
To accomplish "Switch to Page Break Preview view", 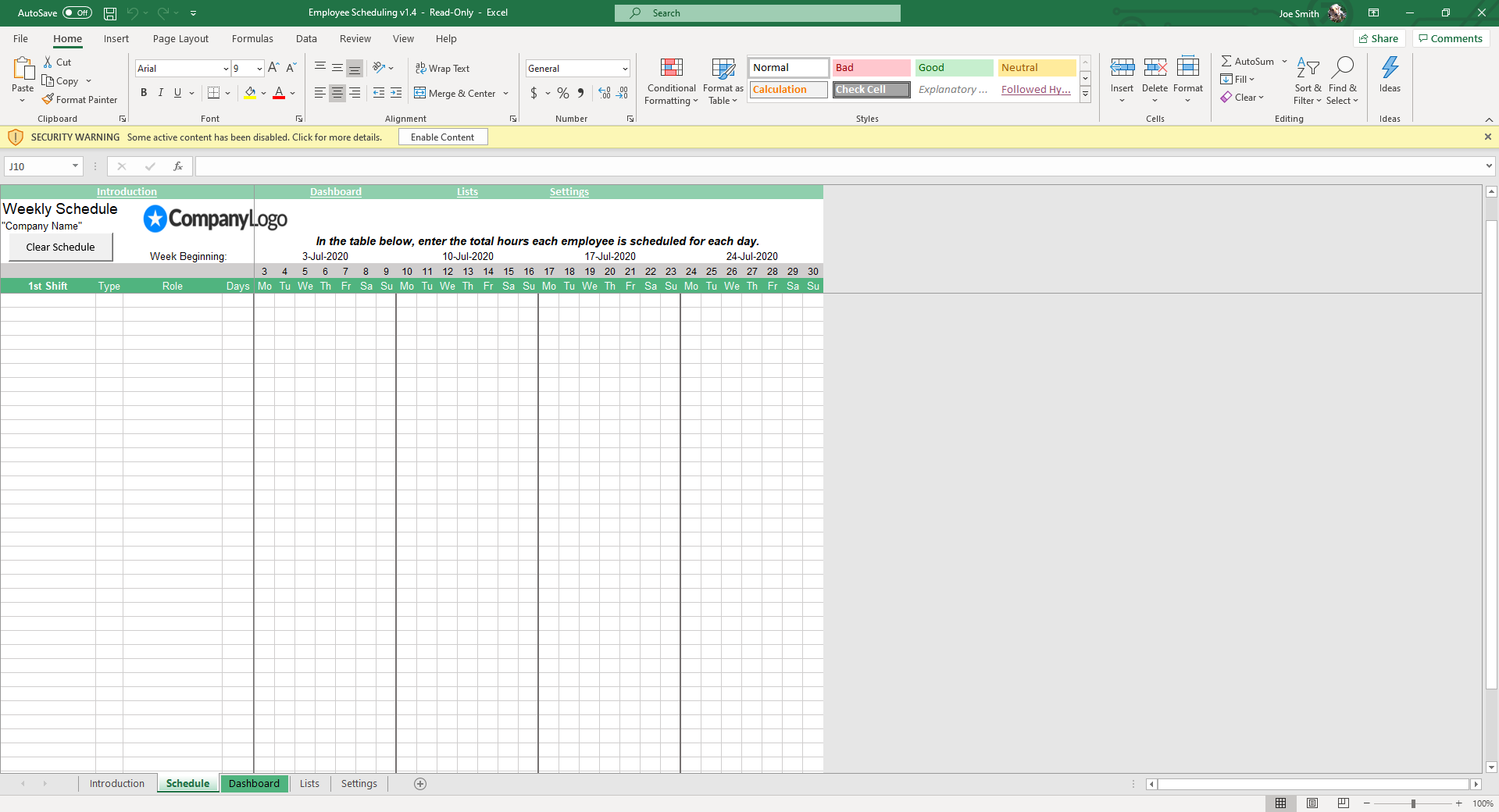I will pyautogui.click(x=1344, y=803).
